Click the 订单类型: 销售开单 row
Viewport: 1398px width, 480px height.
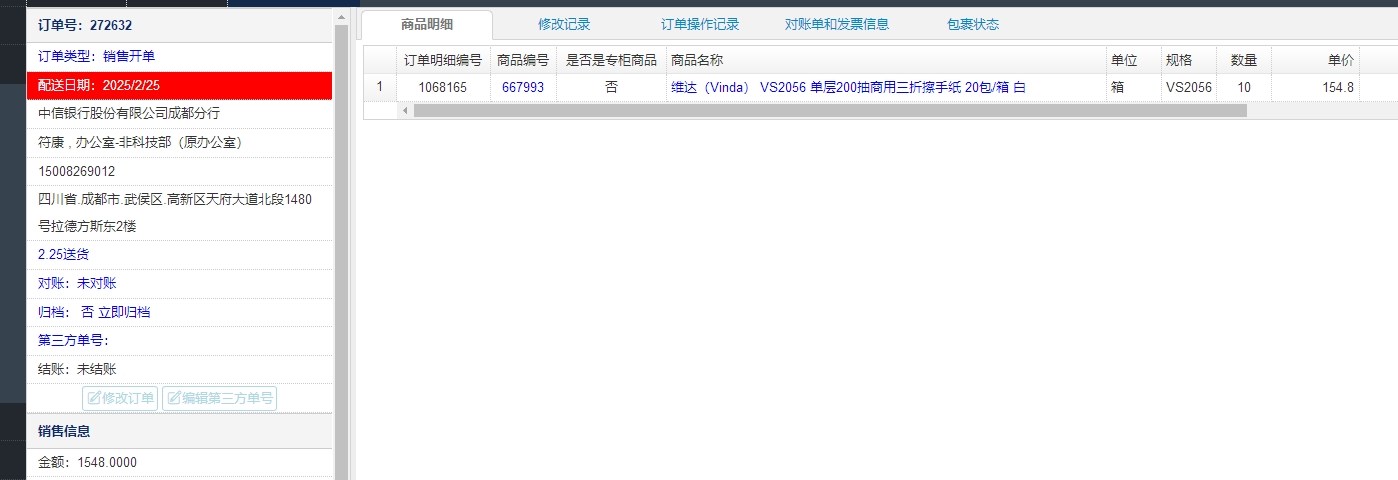tap(179, 57)
